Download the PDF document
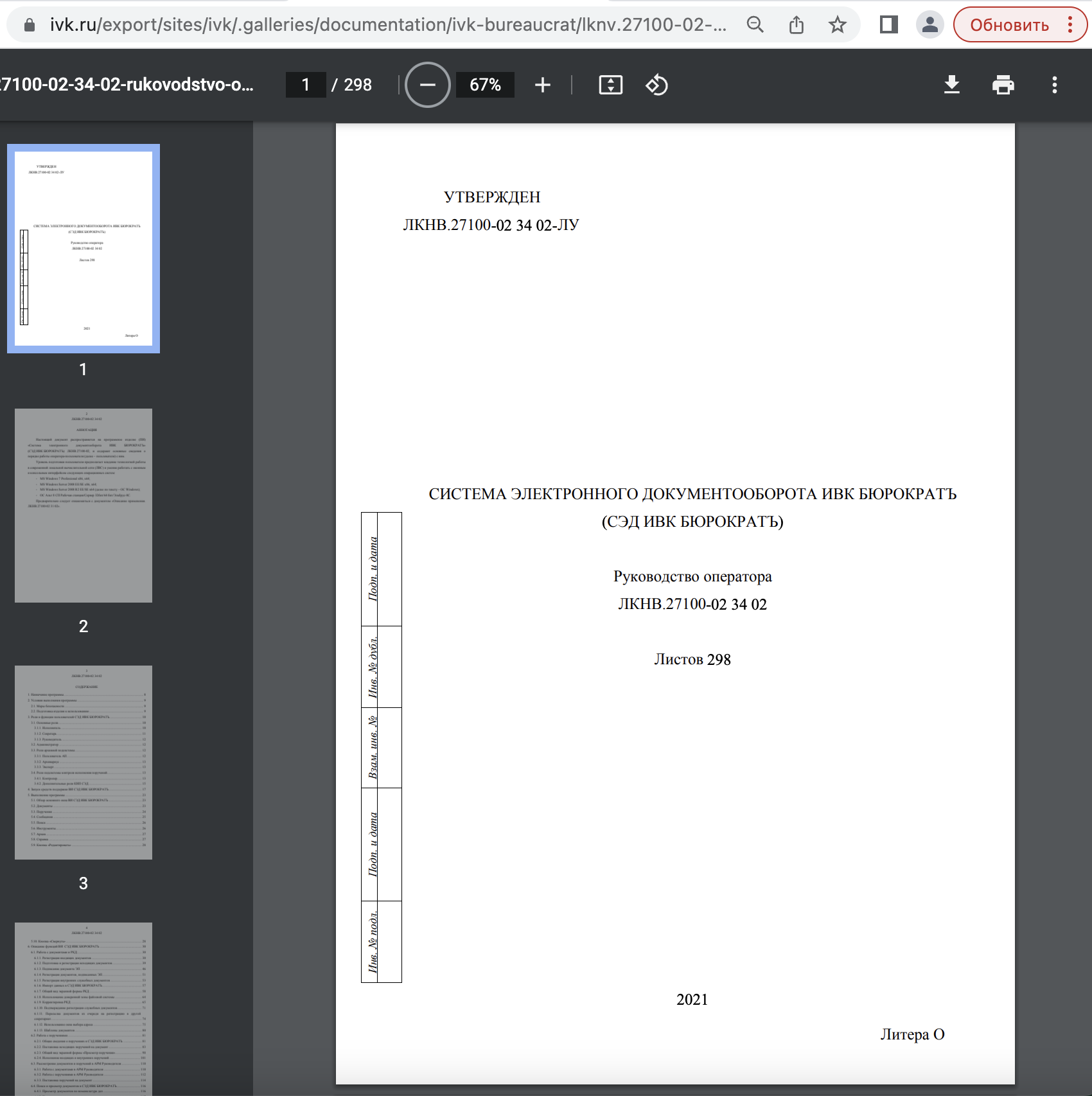 click(x=952, y=85)
